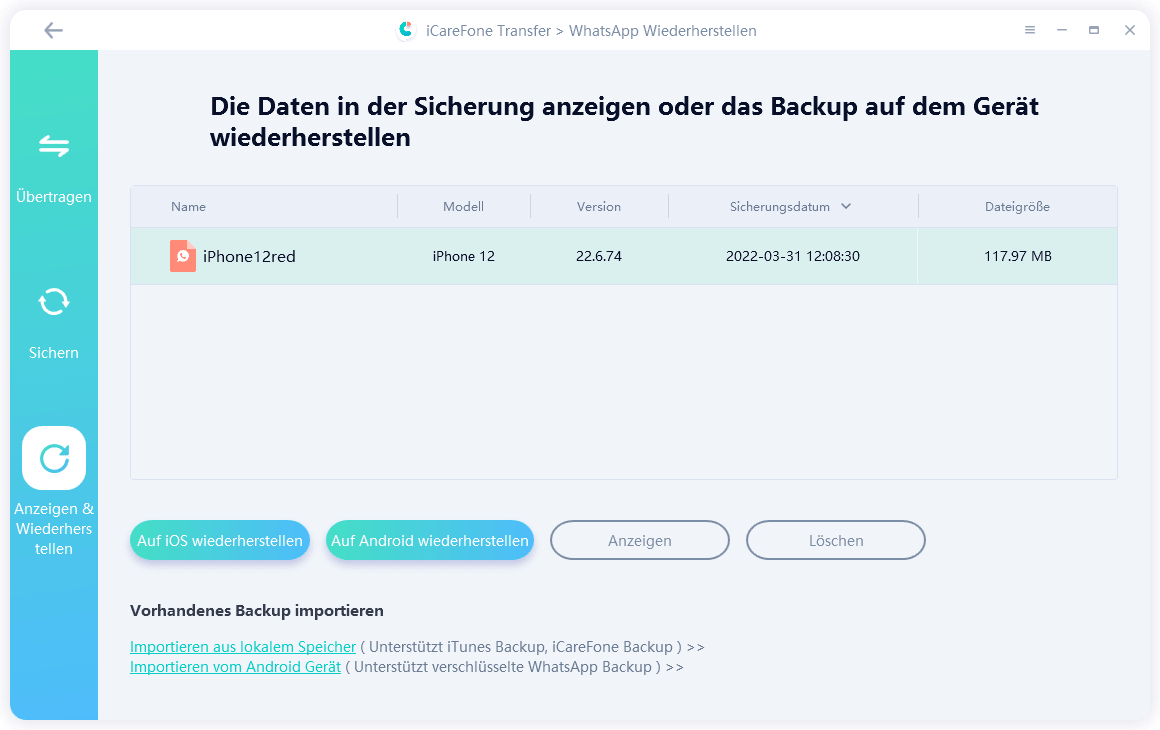Click the iPhone 12 model cell

tap(464, 257)
